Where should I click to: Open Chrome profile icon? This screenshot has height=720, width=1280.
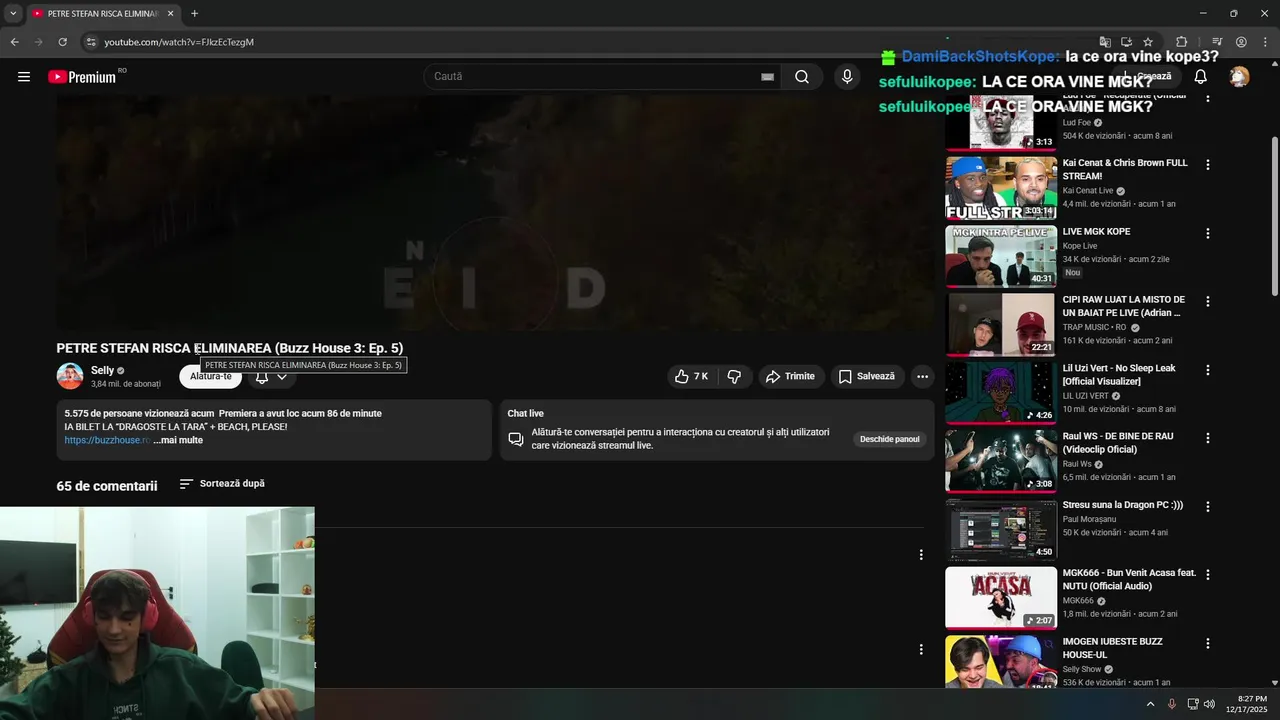point(1241,42)
